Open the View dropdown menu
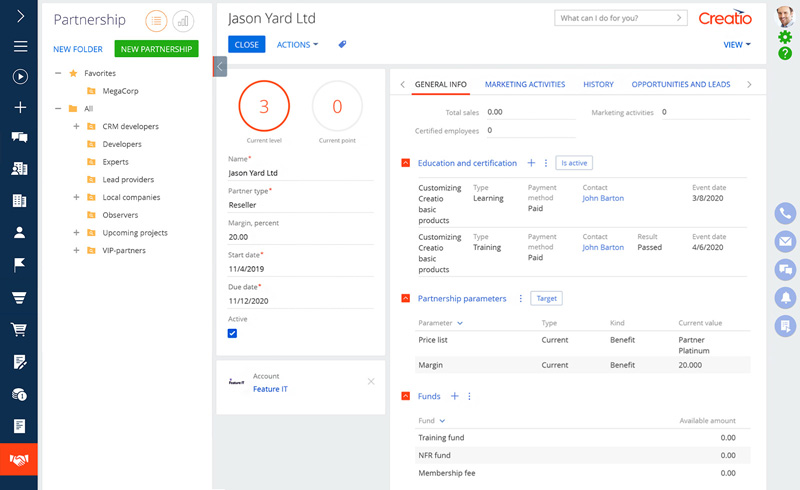Image resolution: width=800 pixels, height=490 pixels. pos(737,44)
